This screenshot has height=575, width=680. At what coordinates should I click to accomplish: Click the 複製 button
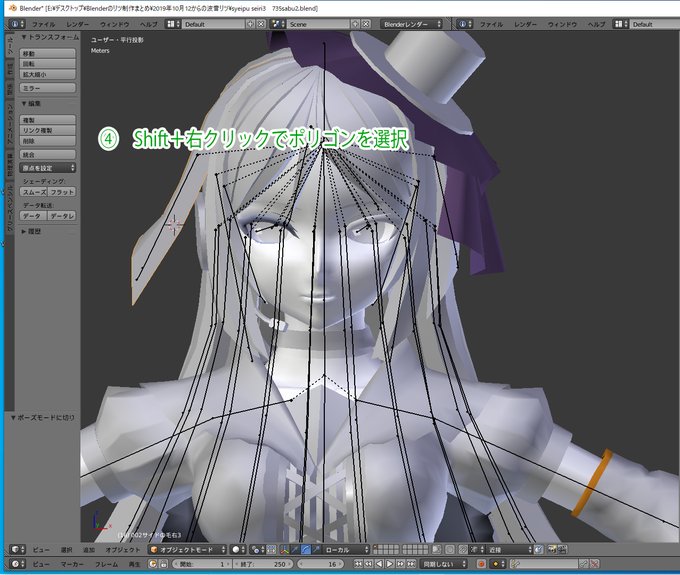(x=47, y=120)
